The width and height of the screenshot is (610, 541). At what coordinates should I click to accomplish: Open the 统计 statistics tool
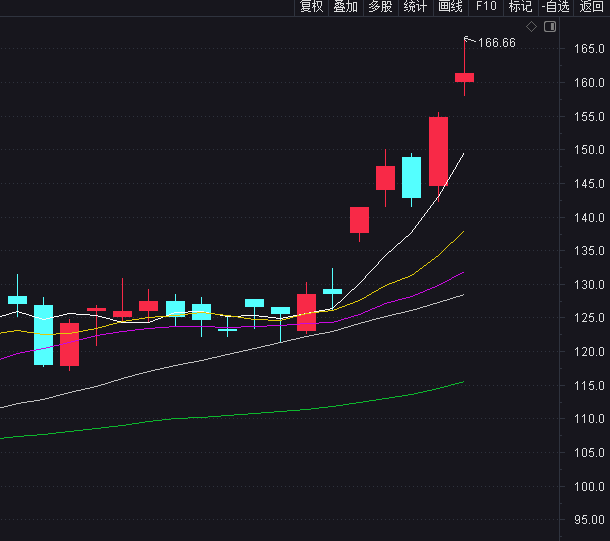point(415,7)
